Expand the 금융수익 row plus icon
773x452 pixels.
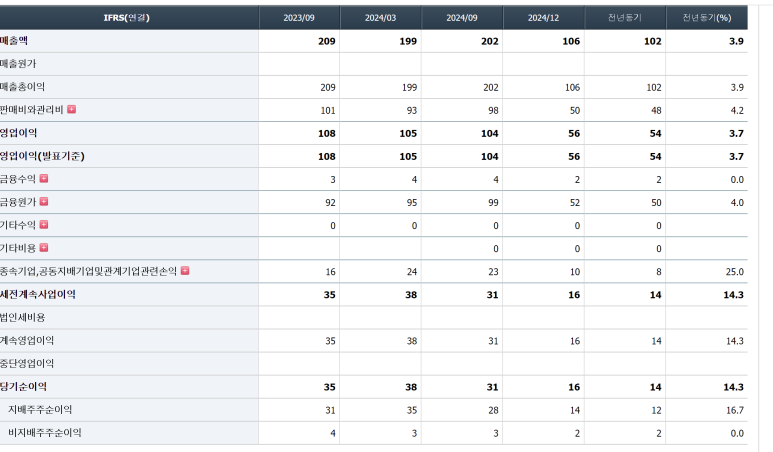[x=44, y=178]
